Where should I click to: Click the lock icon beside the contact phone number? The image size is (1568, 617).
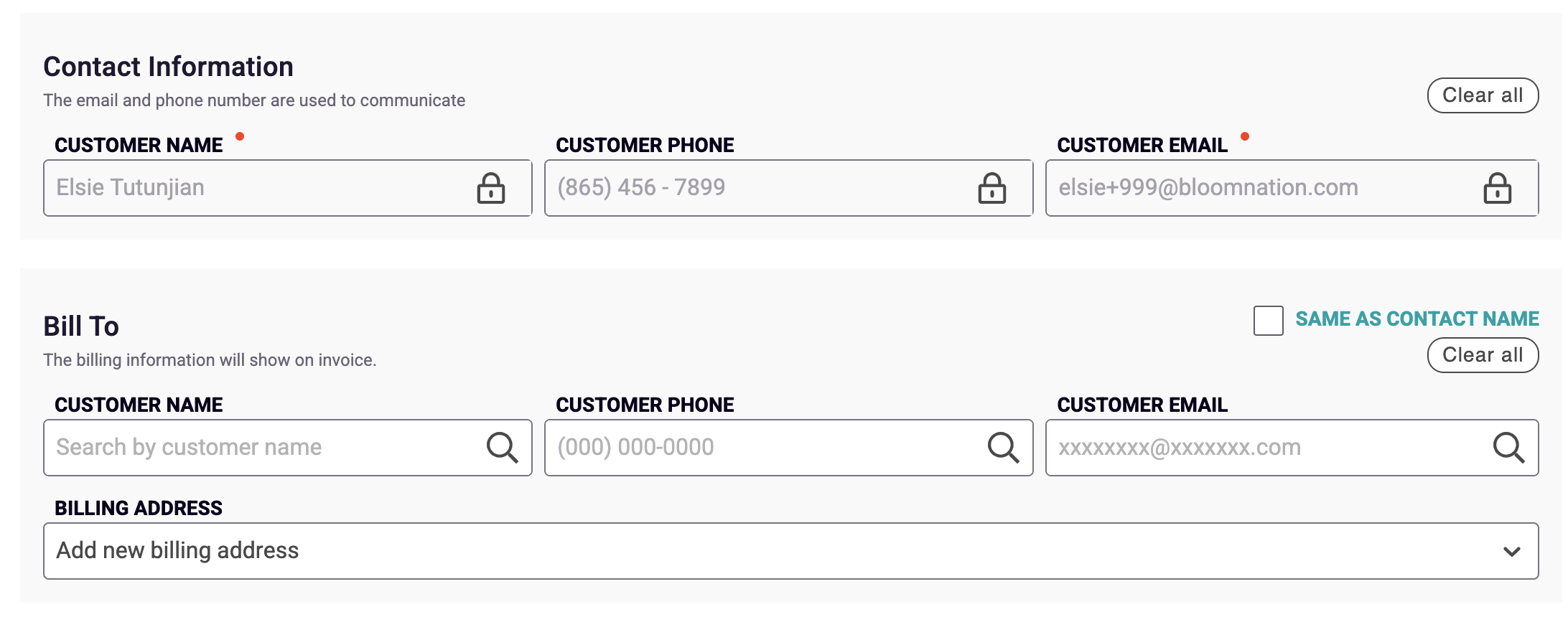(992, 188)
